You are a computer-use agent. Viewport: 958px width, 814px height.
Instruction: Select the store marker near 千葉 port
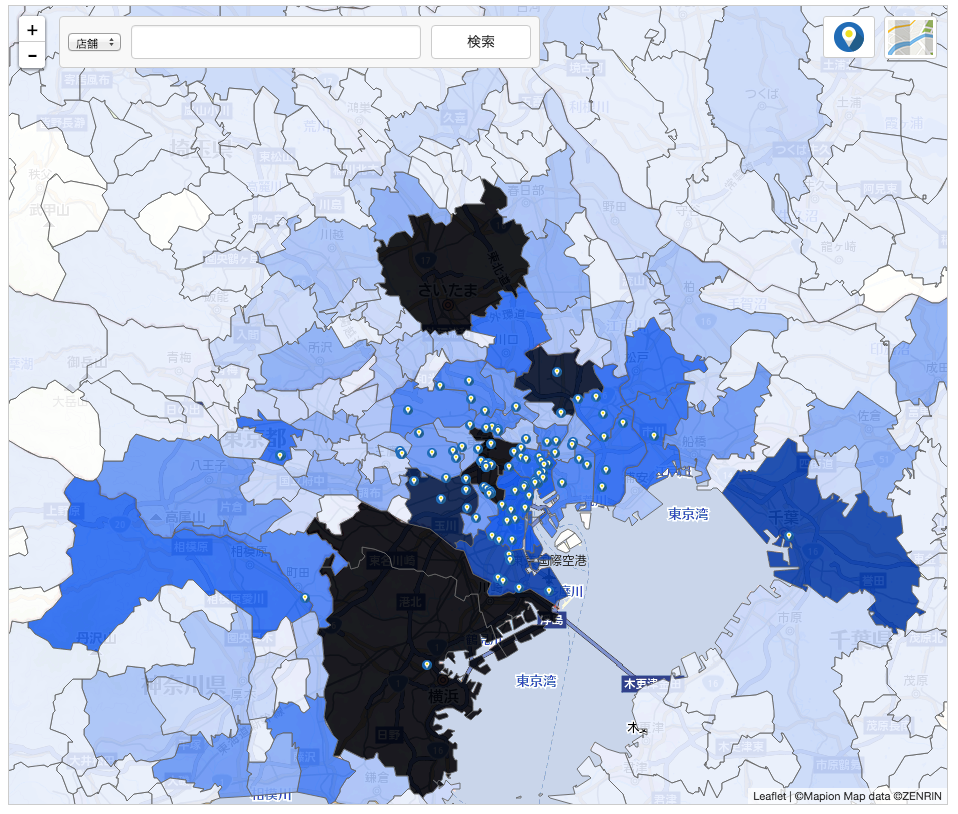pyautogui.click(x=789, y=537)
